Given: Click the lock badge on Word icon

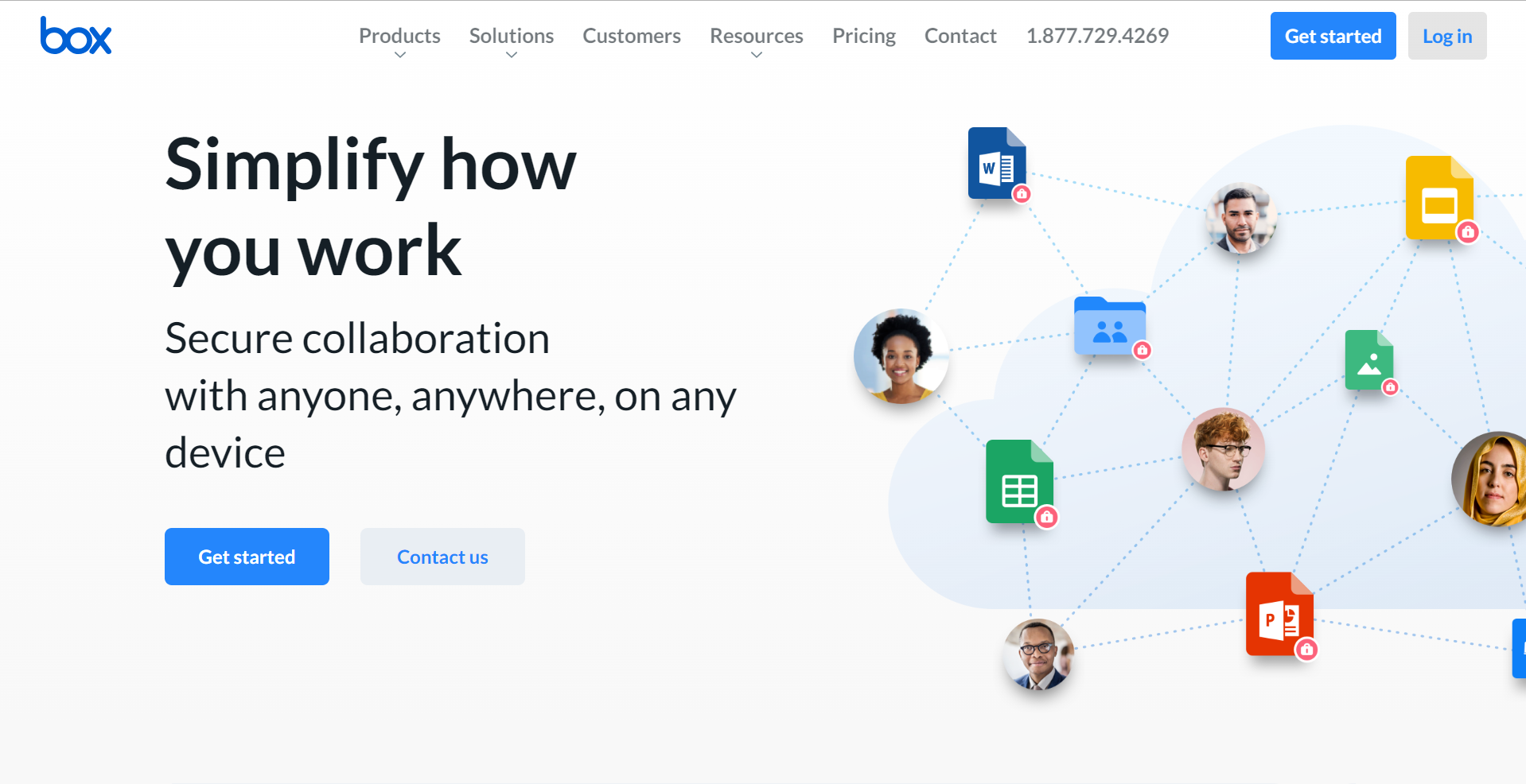Looking at the screenshot, I should pos(1022,194).
